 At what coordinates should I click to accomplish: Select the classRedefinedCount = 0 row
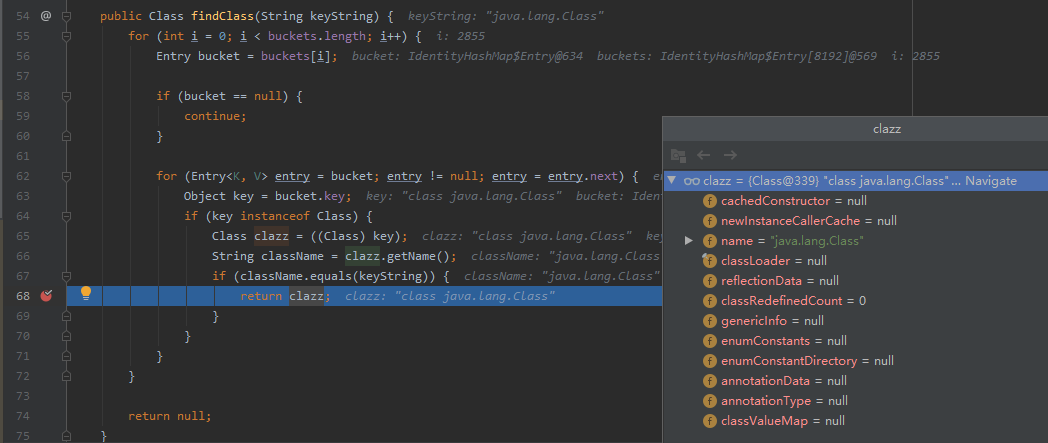tap(855, 301)
